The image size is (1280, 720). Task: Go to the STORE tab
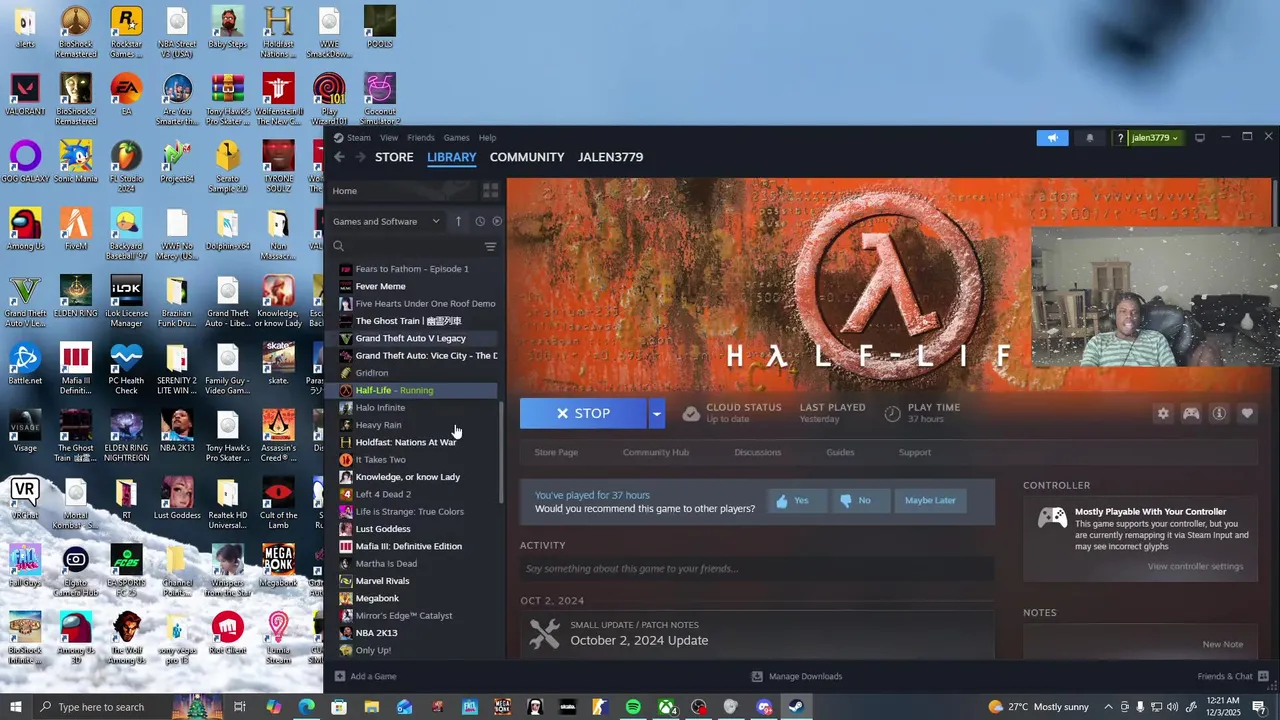pyautogui.click(x=394, y=157)
